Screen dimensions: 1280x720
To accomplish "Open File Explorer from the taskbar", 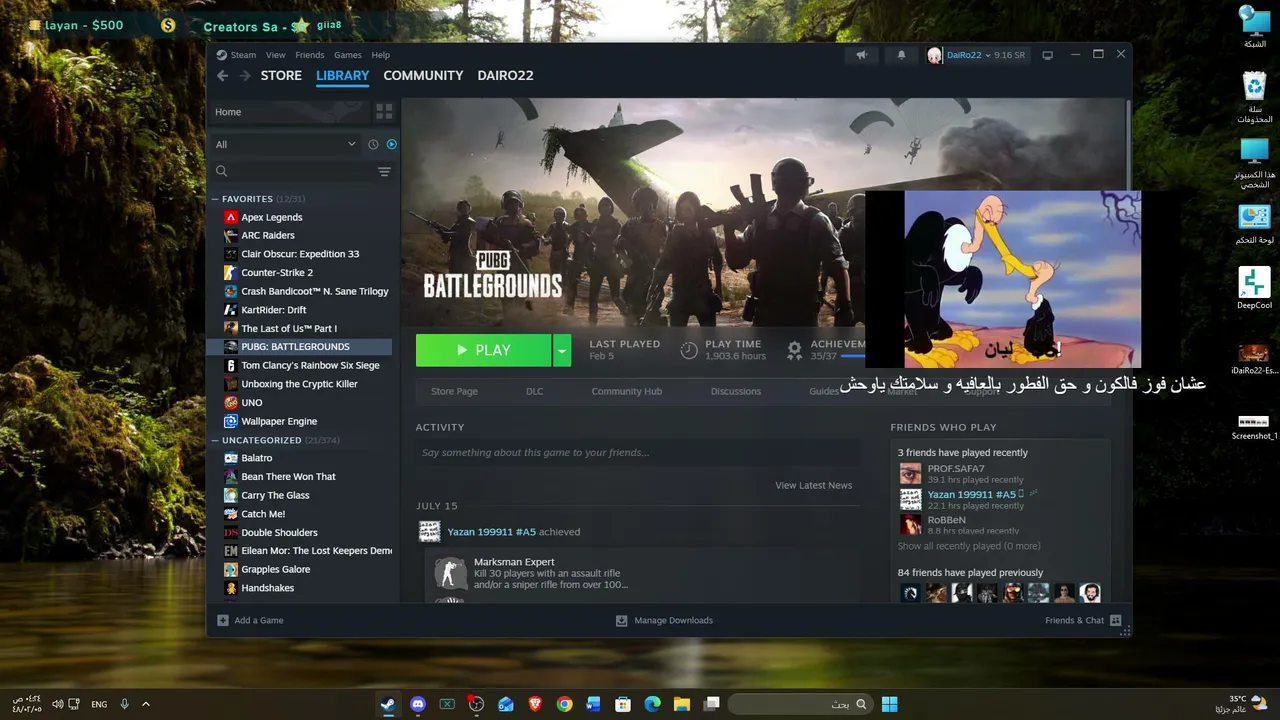I will coord(682,704).
